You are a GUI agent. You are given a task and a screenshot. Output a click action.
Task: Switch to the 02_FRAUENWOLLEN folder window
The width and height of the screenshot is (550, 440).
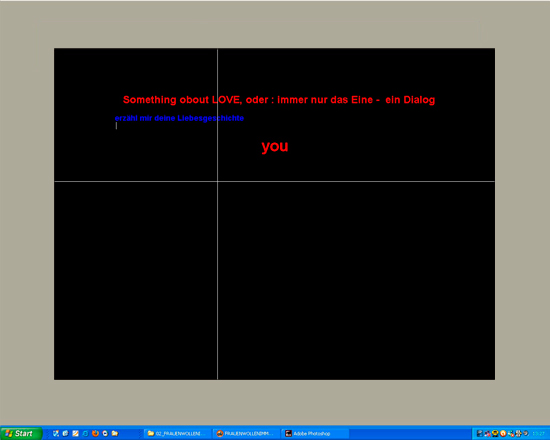click(177, 434)
